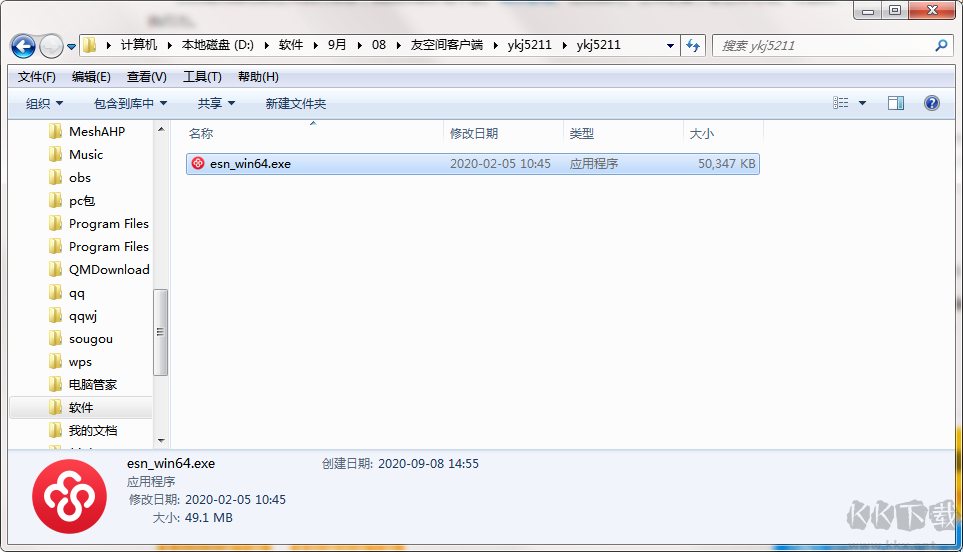
Task: Open the more view options arrow
Action: 862,103
